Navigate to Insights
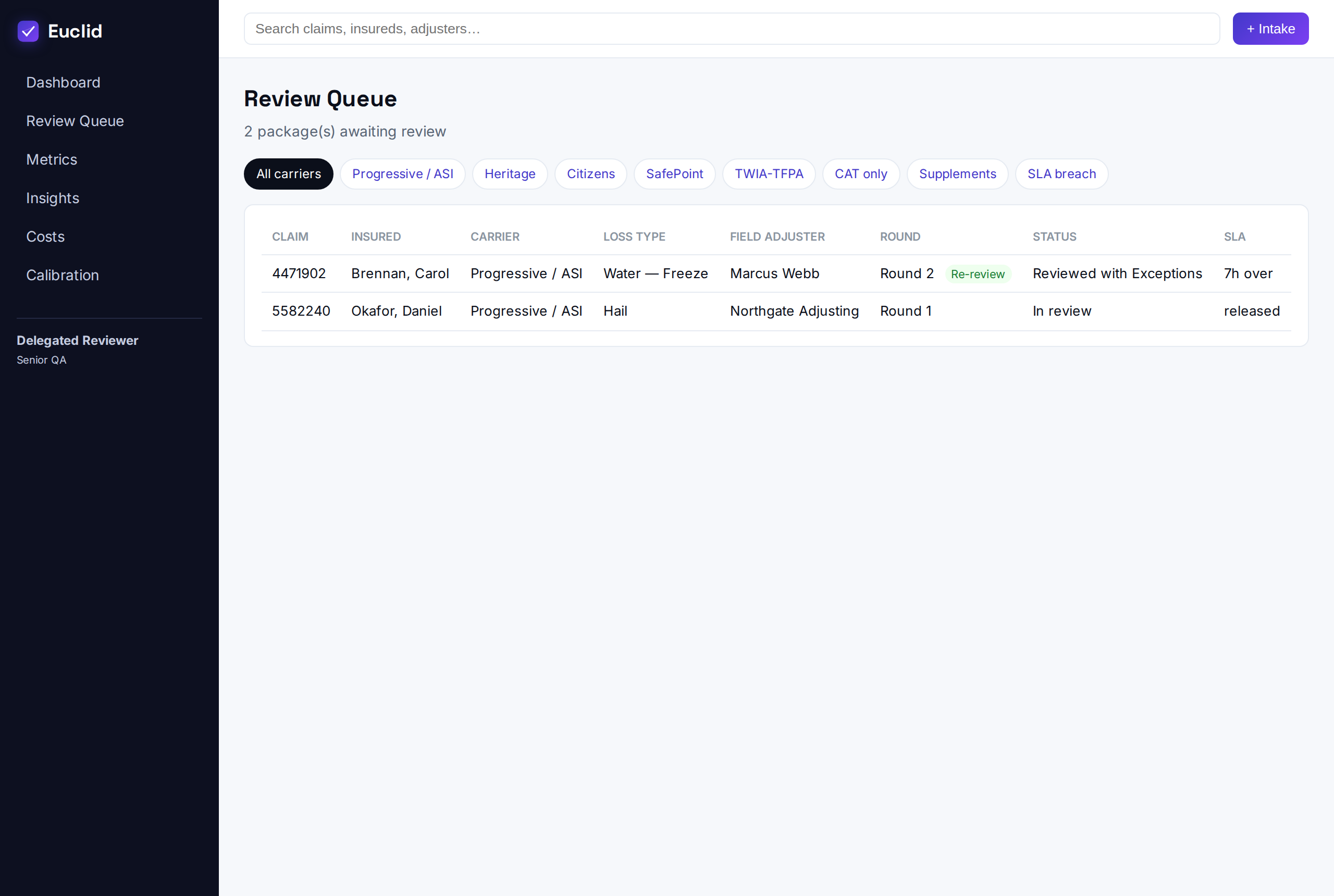The width and height of the screenshot is (1334, 896). click(53, 198)
